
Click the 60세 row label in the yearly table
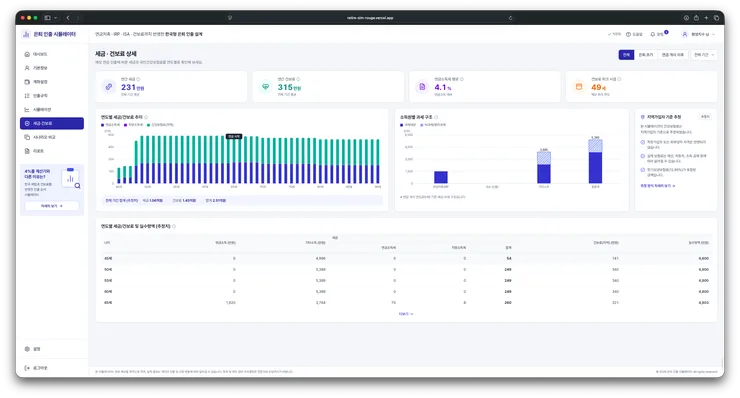point(108,292)
